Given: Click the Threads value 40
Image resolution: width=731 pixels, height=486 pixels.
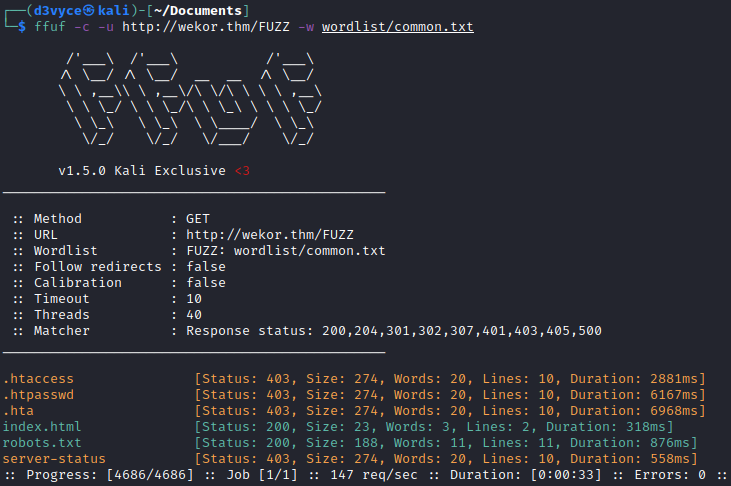Looking at the screenshot, I should pyautogui.click(x=193, y=315).
